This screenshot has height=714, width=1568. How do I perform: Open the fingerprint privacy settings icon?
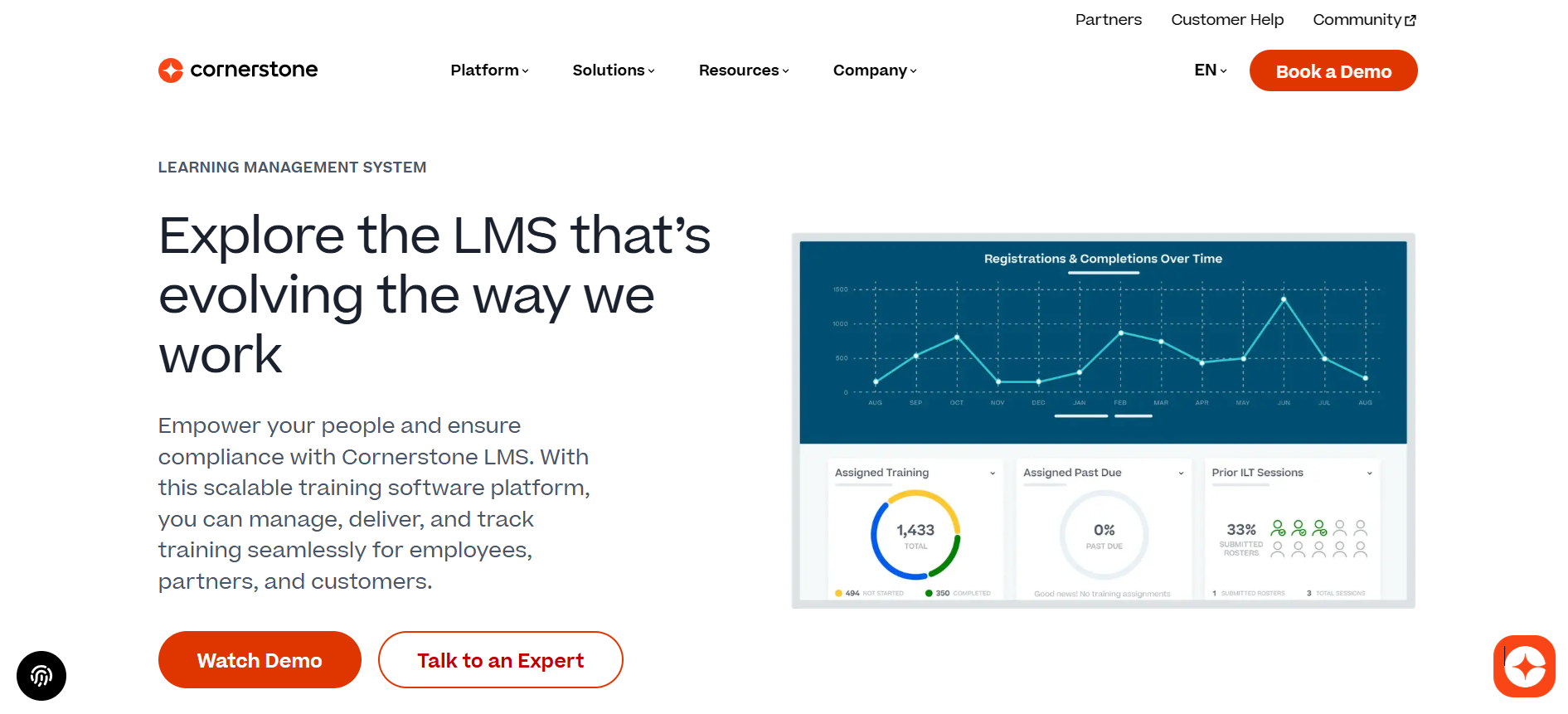pos(41,676)
